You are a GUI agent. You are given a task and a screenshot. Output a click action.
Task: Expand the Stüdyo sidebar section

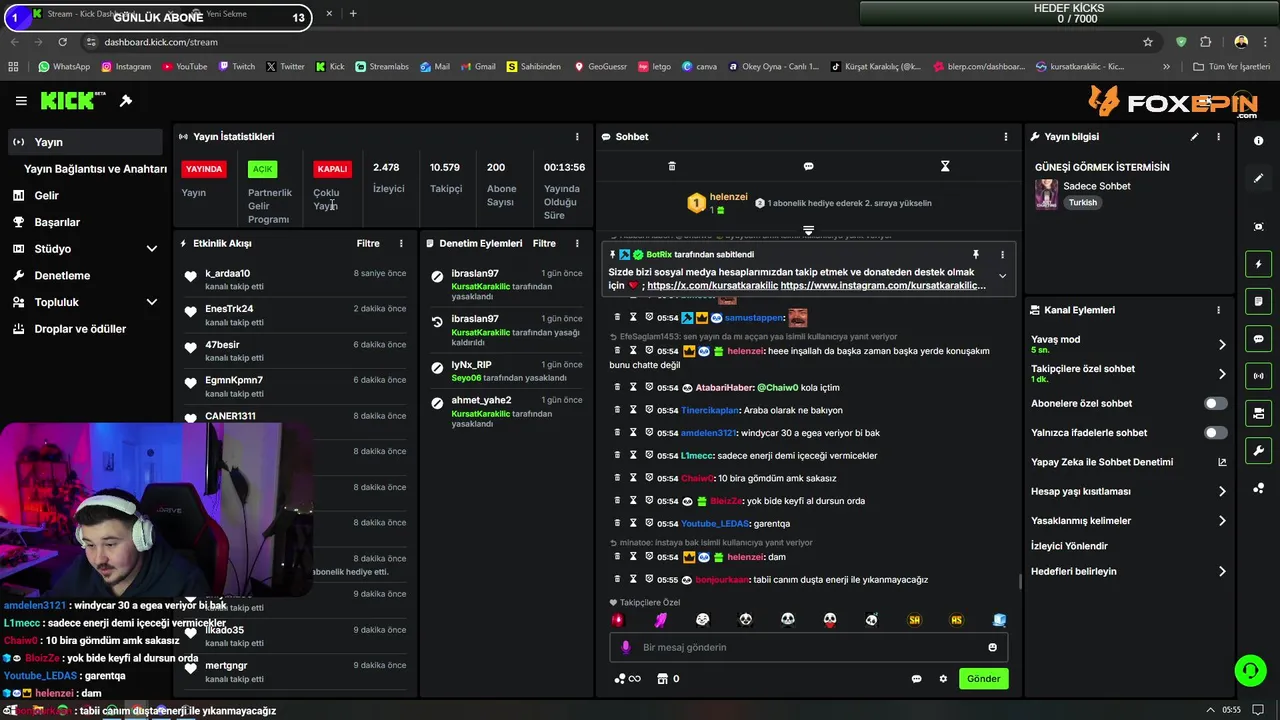click(152, 249)
